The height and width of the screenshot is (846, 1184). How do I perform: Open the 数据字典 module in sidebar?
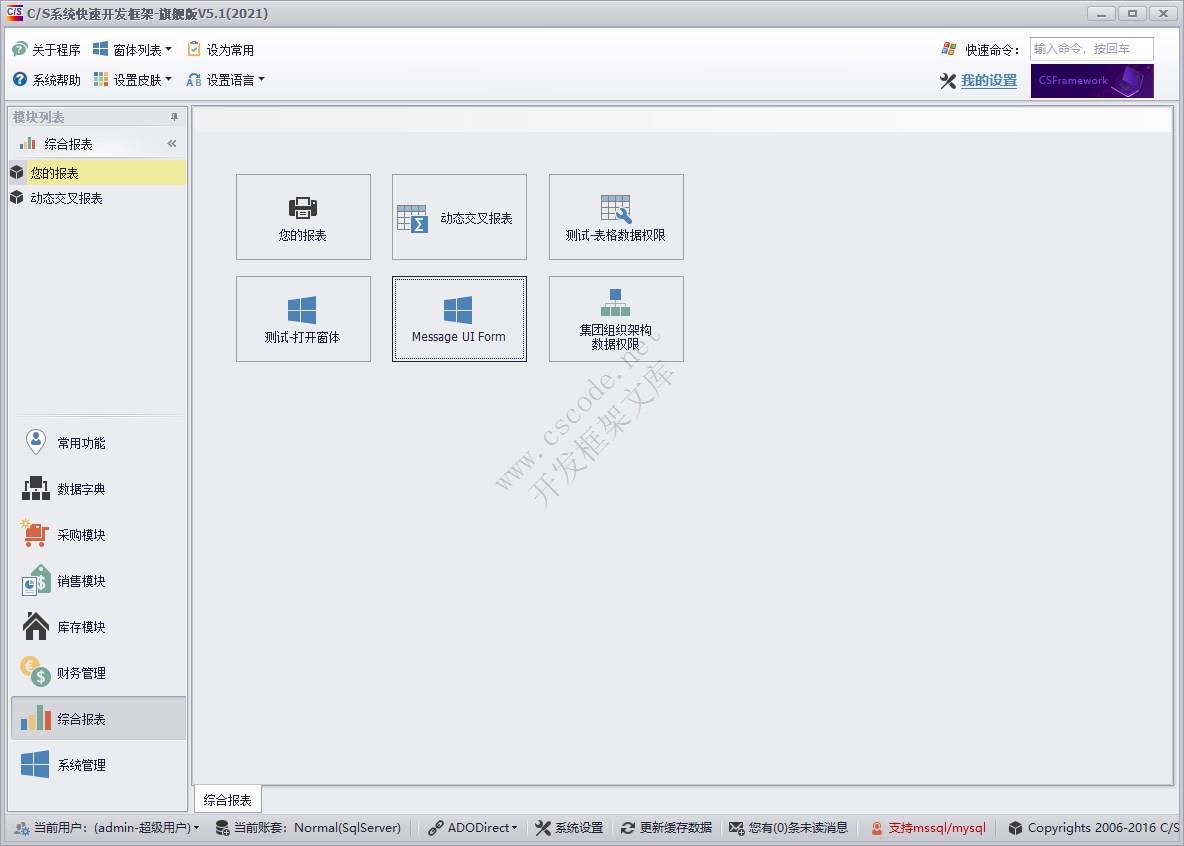click(80, 489)
